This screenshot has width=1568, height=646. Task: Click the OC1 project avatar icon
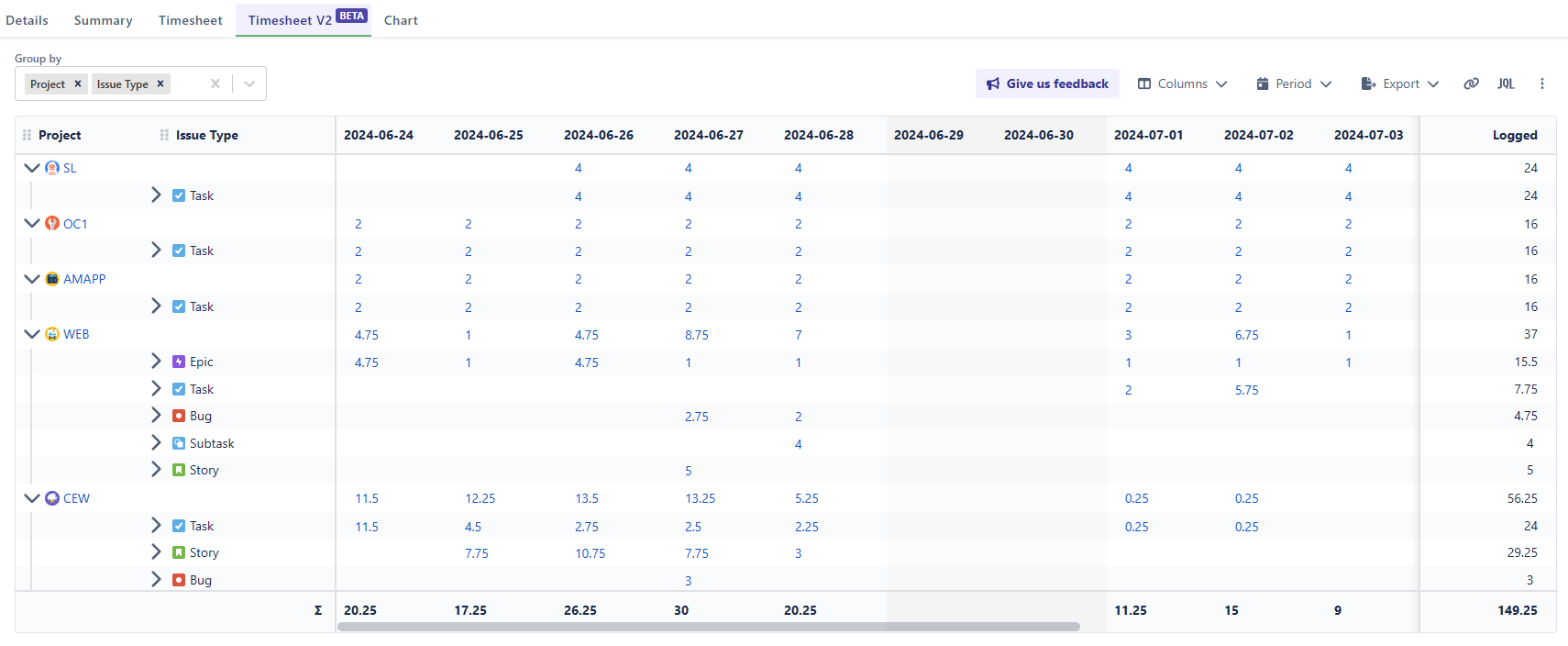52,224
